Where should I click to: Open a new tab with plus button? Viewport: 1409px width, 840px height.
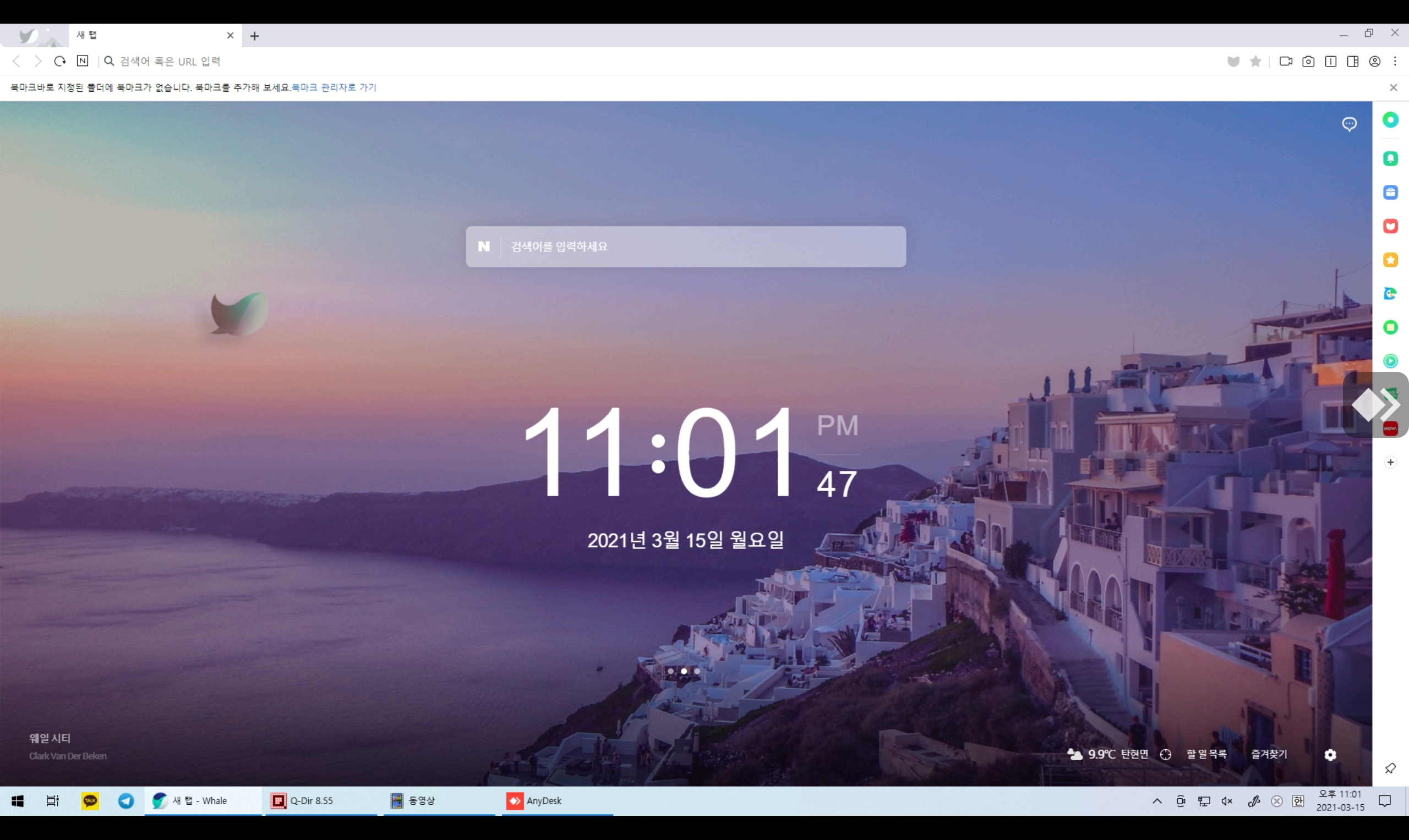point(255,36)
